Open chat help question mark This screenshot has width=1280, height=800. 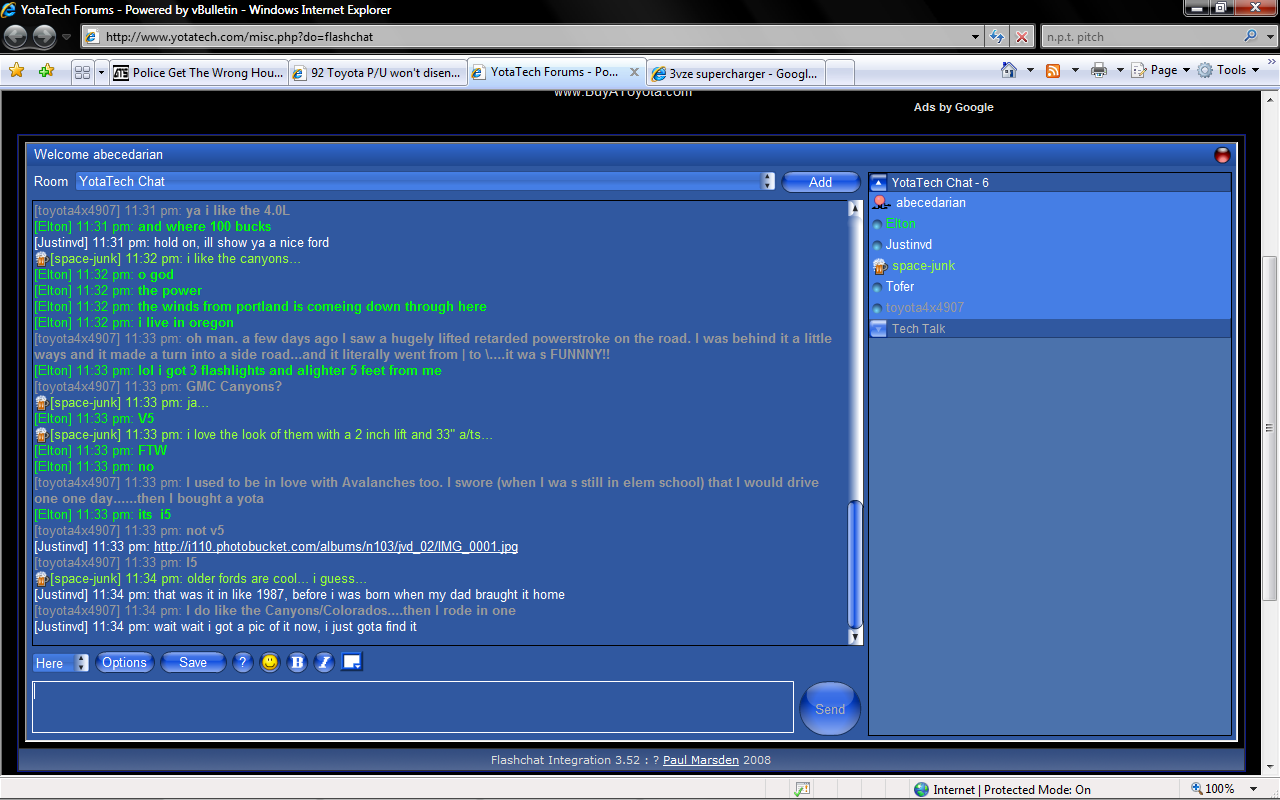coord(242,662)
